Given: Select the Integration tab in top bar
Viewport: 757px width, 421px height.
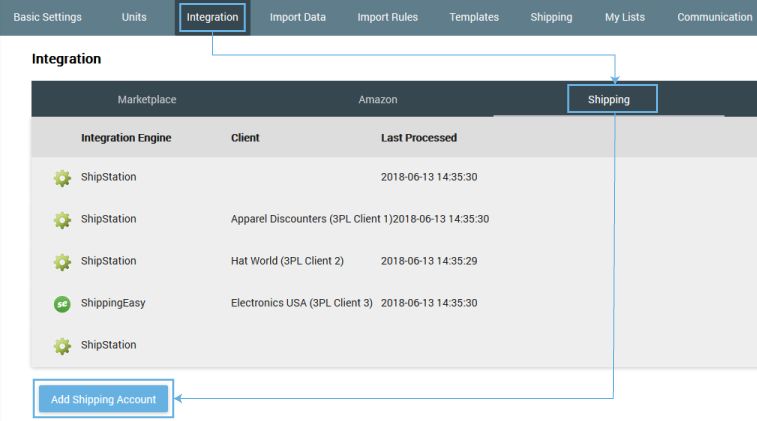Looking at the screenshot, I should coord(212,17).
